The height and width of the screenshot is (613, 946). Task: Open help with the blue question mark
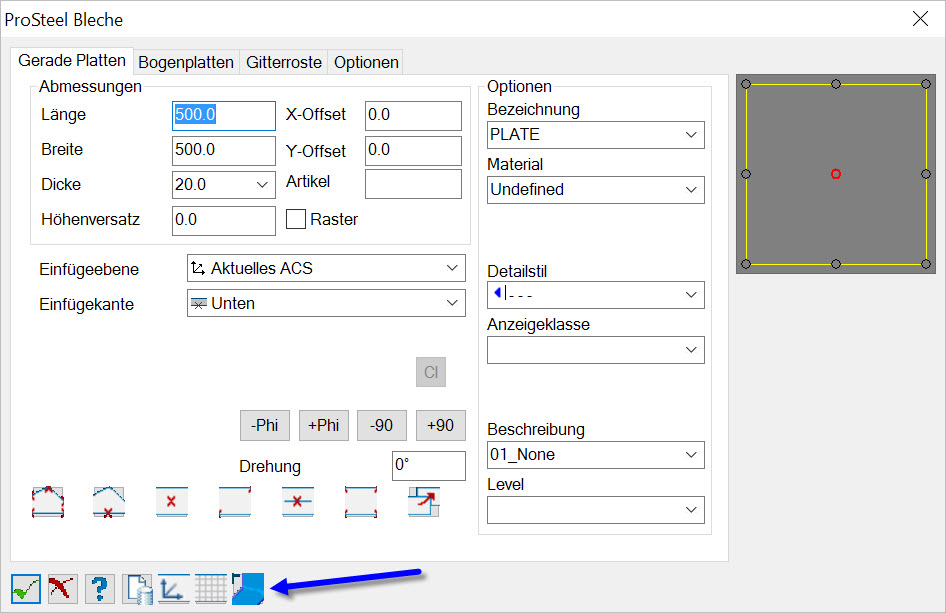click(x=100, y=589)
